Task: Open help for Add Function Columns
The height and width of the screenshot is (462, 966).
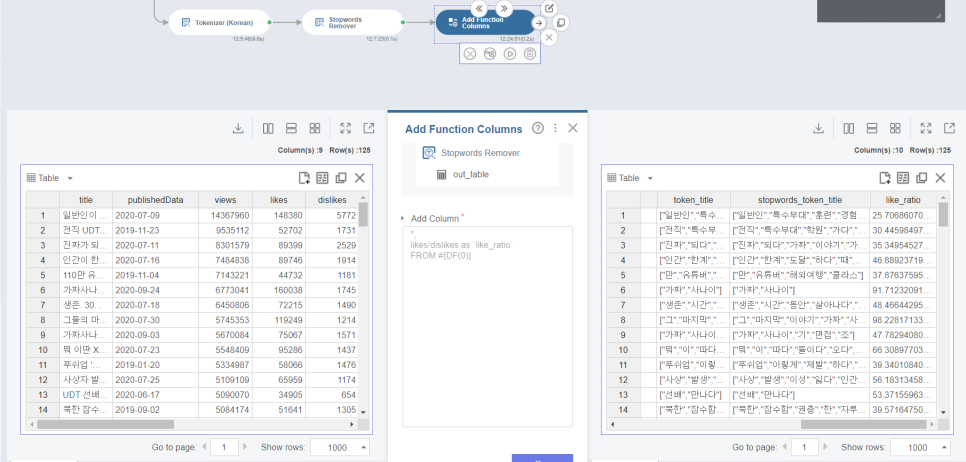Action: pyautogui.click(x=538, y=128)
